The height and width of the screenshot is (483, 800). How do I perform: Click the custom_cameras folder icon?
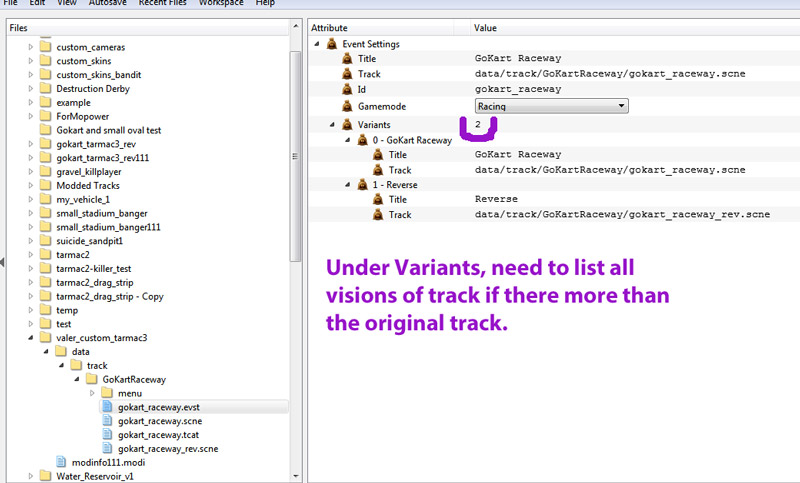coord(45,47)
